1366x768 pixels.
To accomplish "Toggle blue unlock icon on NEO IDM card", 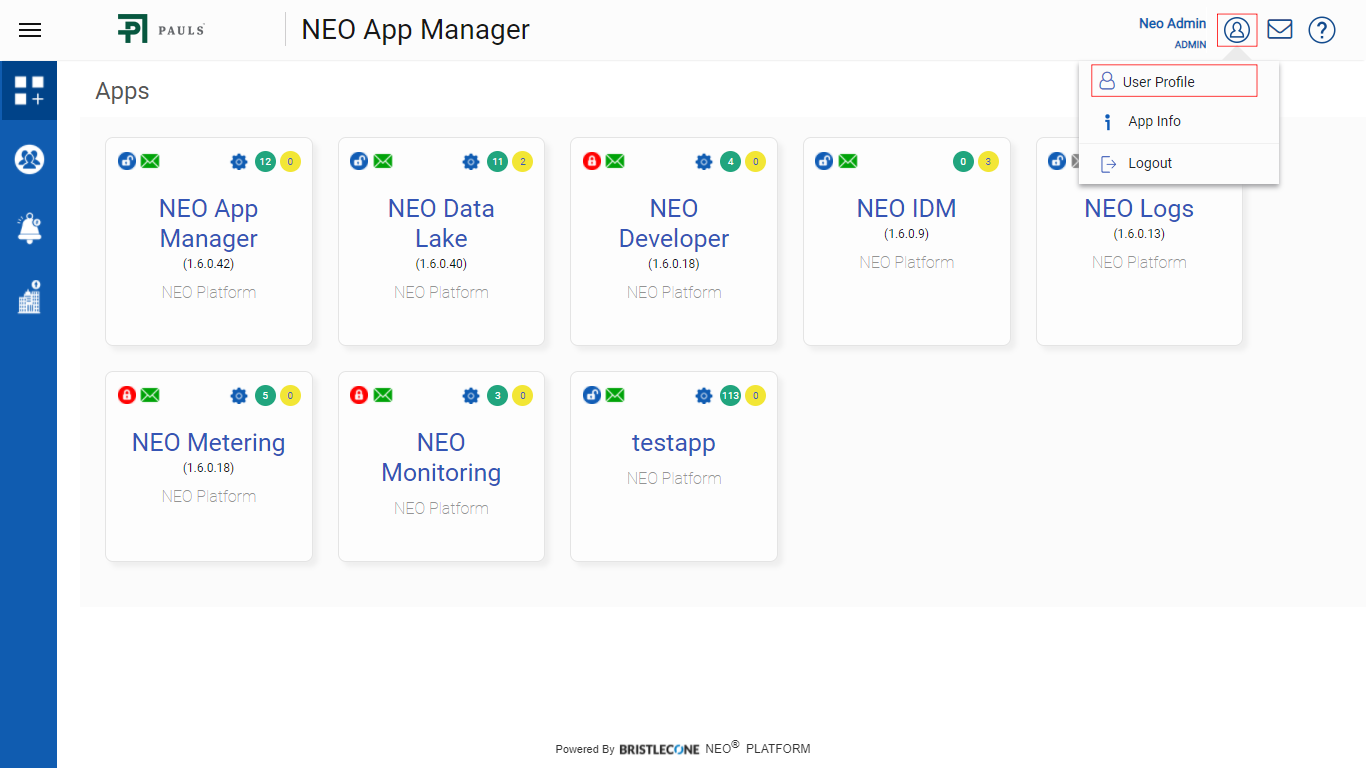I will (x=824, y=161).
